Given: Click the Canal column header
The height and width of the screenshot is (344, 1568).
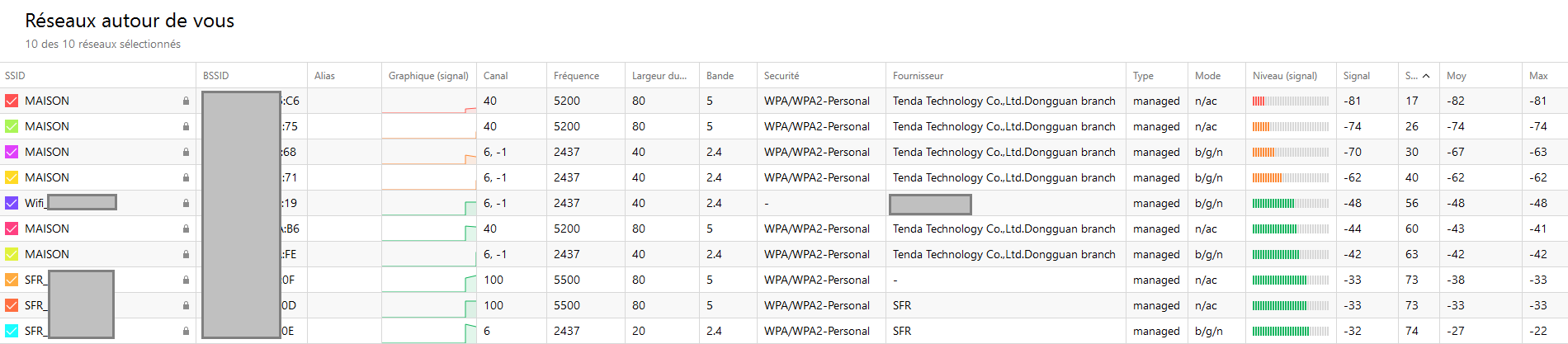Looking at the screenshot, I should (x=495, y=76).
